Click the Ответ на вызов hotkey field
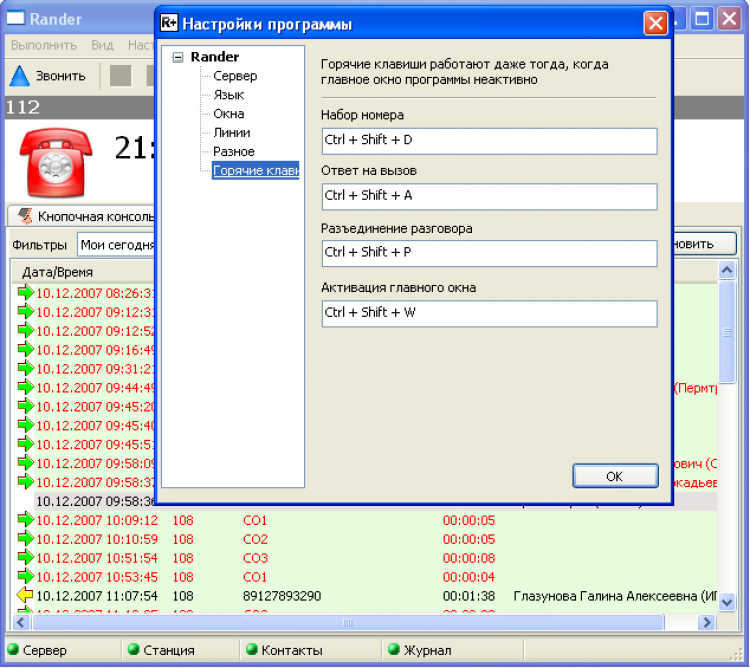 489,197
